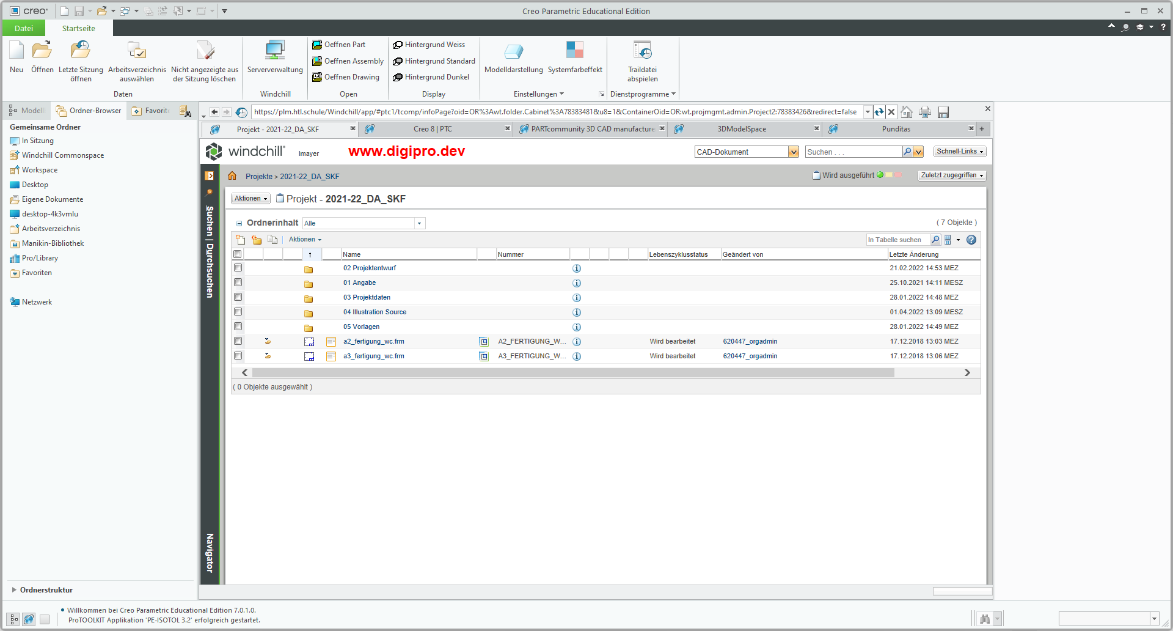Set Hintergrund Standard display
This screenshot has height=631, width=1173.
click(434, 61)
